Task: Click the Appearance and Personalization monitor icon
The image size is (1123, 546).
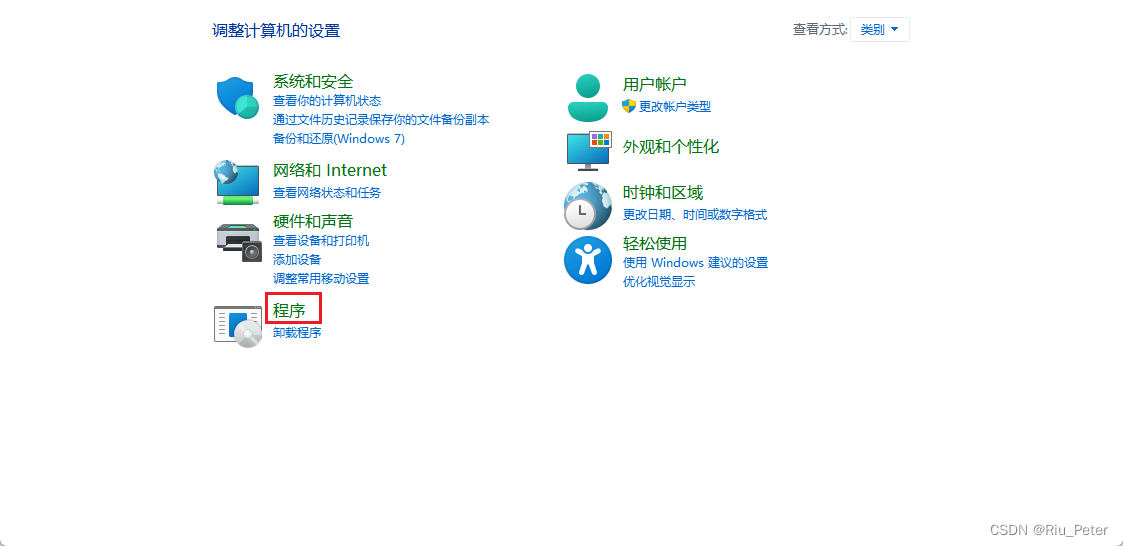Action: (588, 150)
